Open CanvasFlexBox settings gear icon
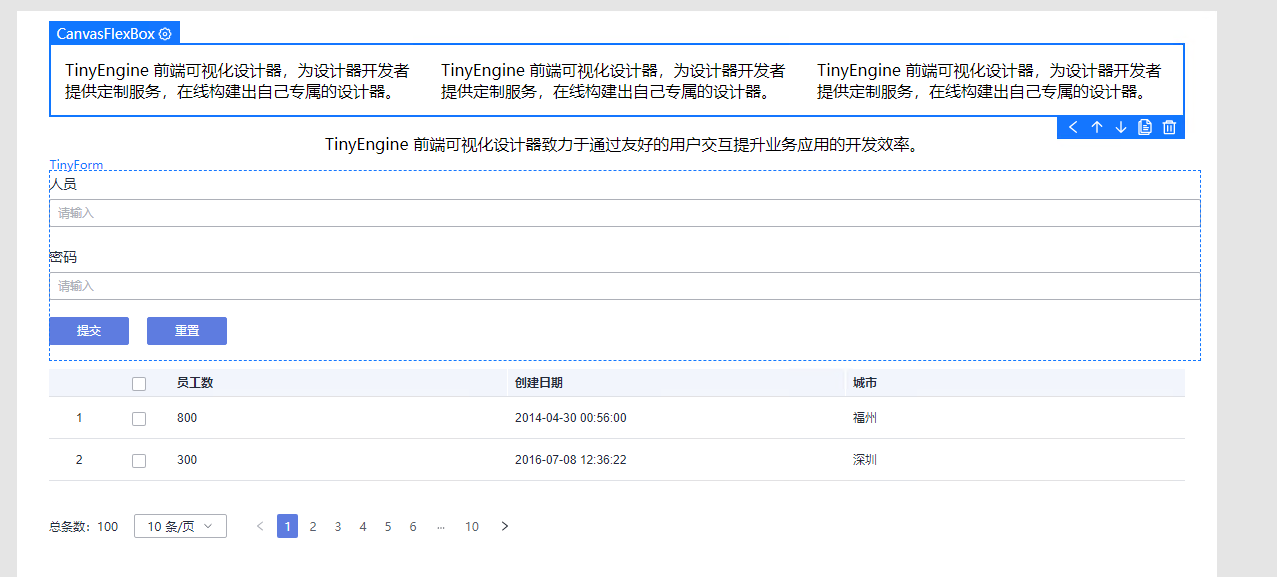 (165, 33)
